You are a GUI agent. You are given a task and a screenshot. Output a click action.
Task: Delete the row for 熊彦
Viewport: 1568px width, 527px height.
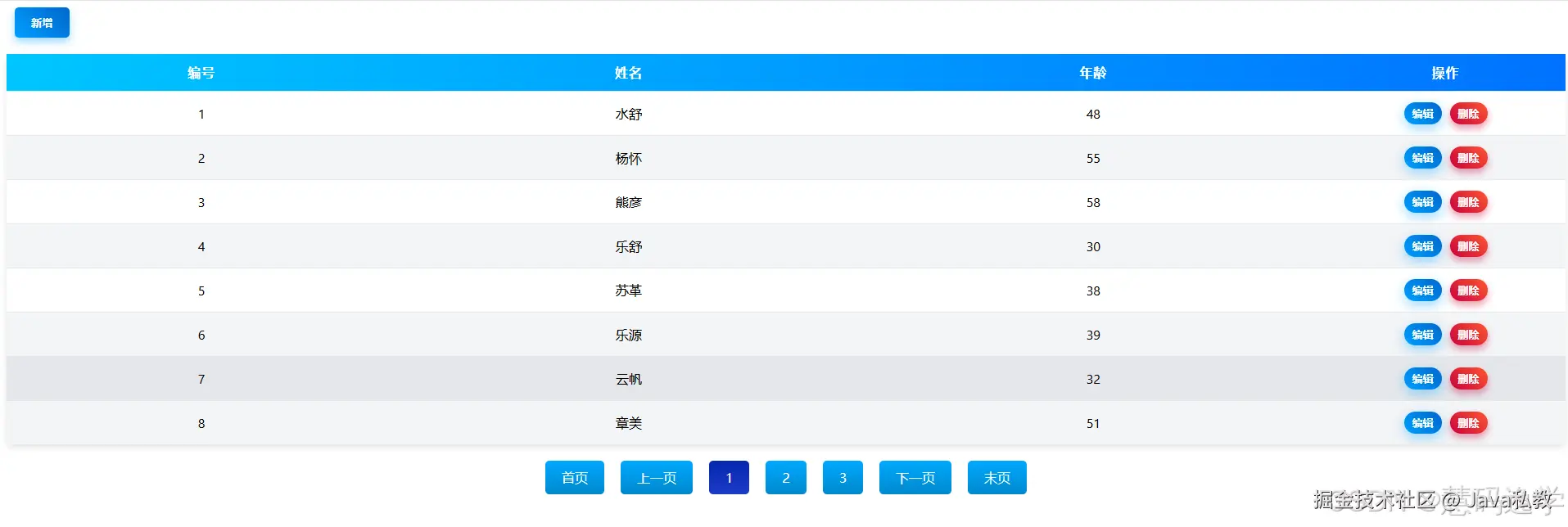(x=1468, y=202)
